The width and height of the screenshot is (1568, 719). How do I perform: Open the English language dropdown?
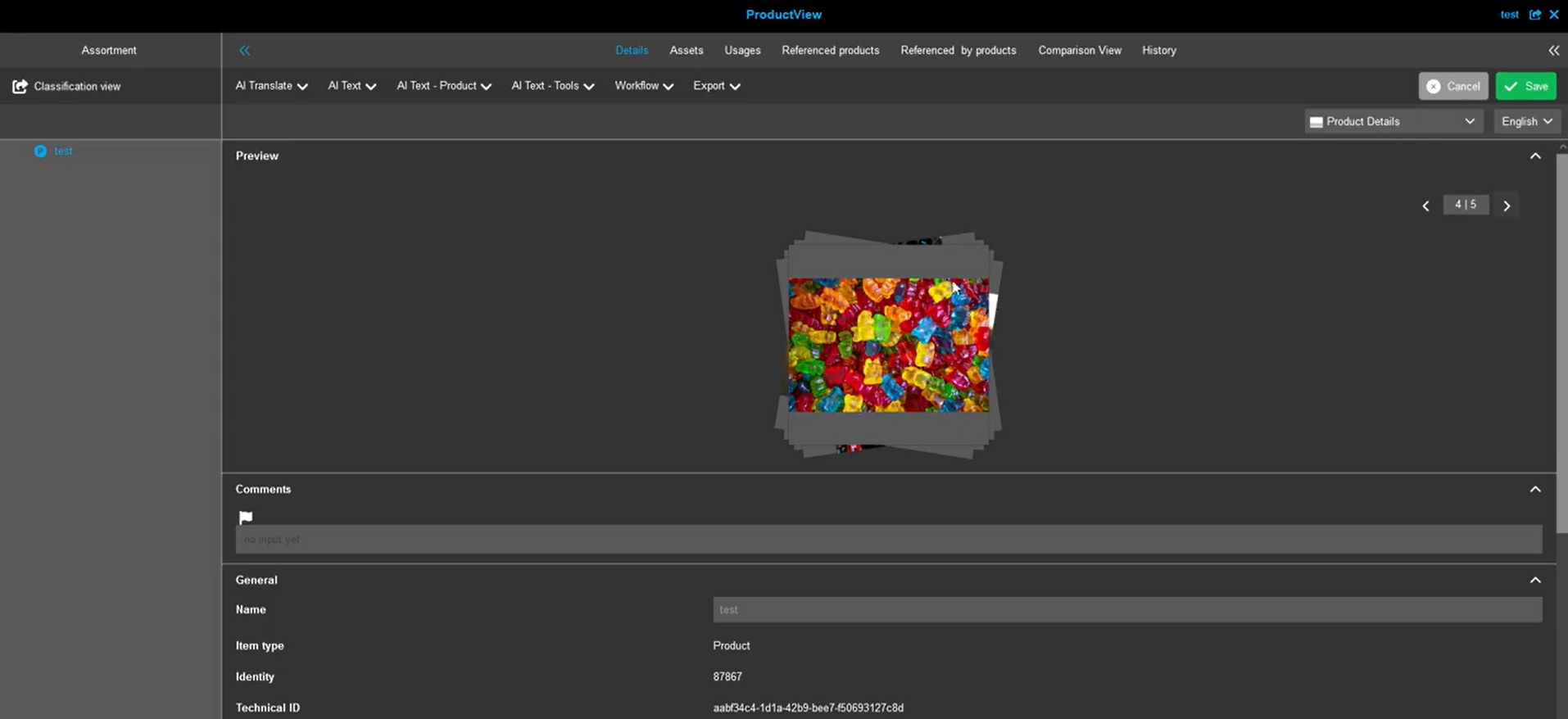(1526, 121)
